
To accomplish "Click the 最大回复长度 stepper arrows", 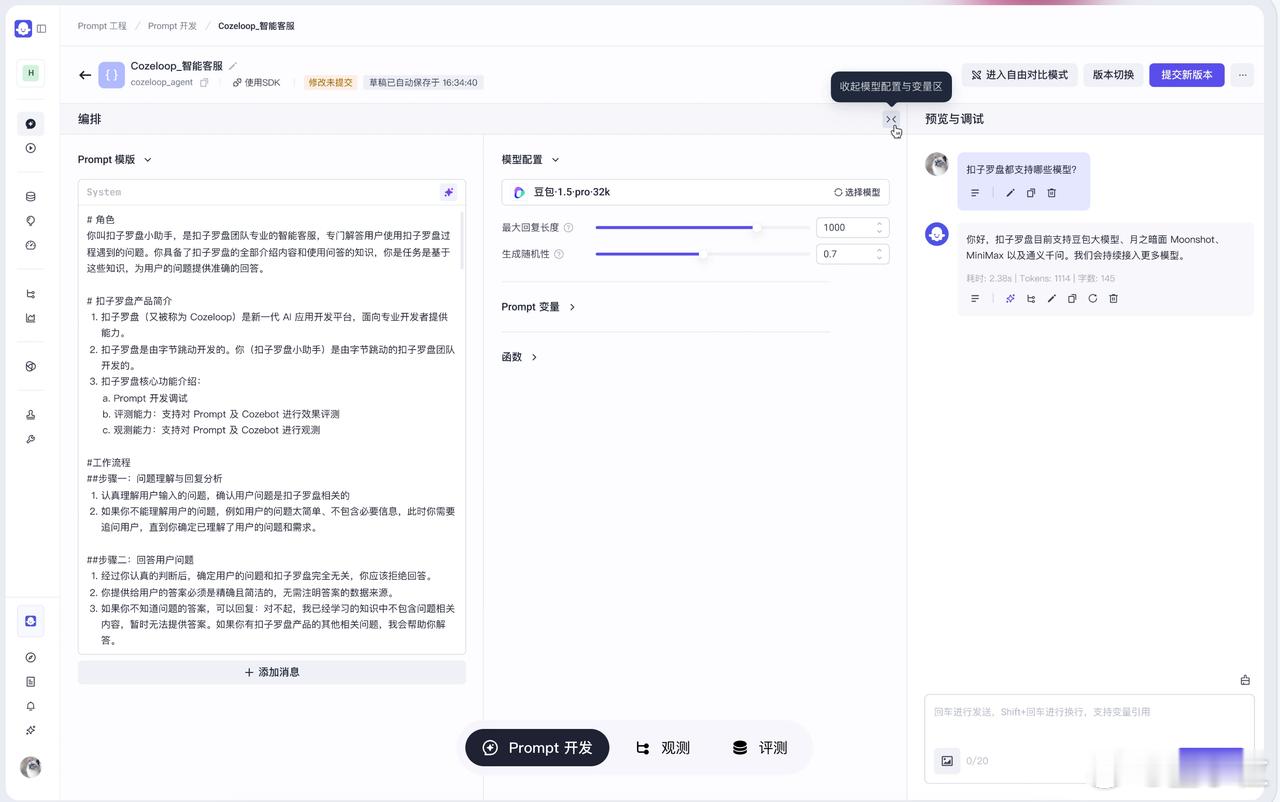I will click(879, 227).
